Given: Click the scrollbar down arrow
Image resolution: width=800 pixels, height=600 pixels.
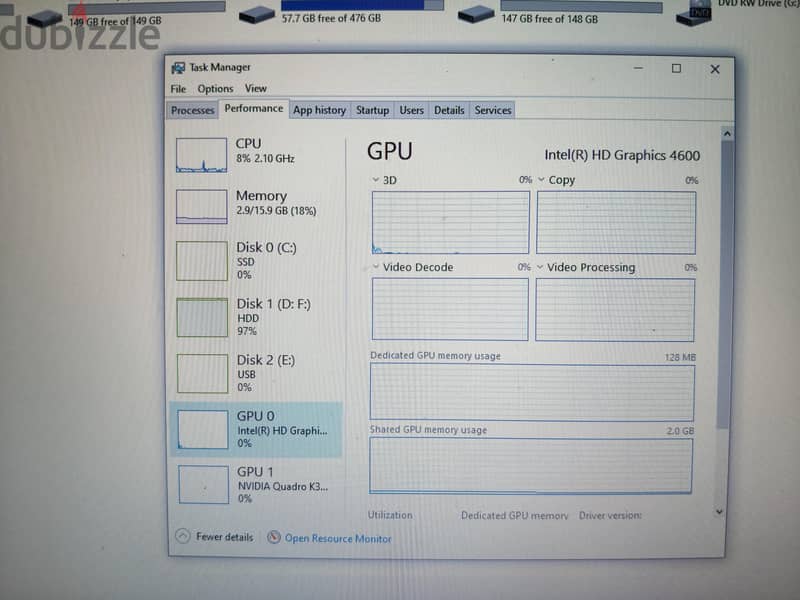Looking at the screenshot, I should [x=719, y=512].
